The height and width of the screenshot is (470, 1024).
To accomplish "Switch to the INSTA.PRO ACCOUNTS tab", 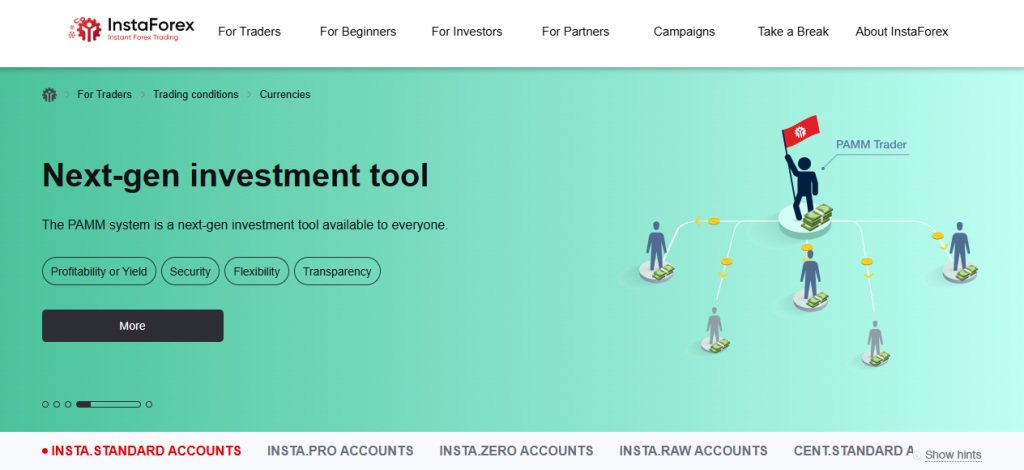I will (x=340, y=451).
